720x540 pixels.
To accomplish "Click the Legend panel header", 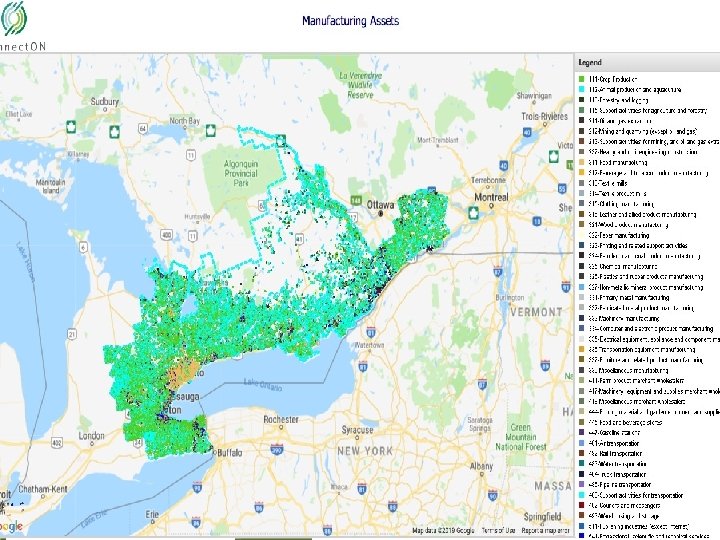I will (647, 62).
